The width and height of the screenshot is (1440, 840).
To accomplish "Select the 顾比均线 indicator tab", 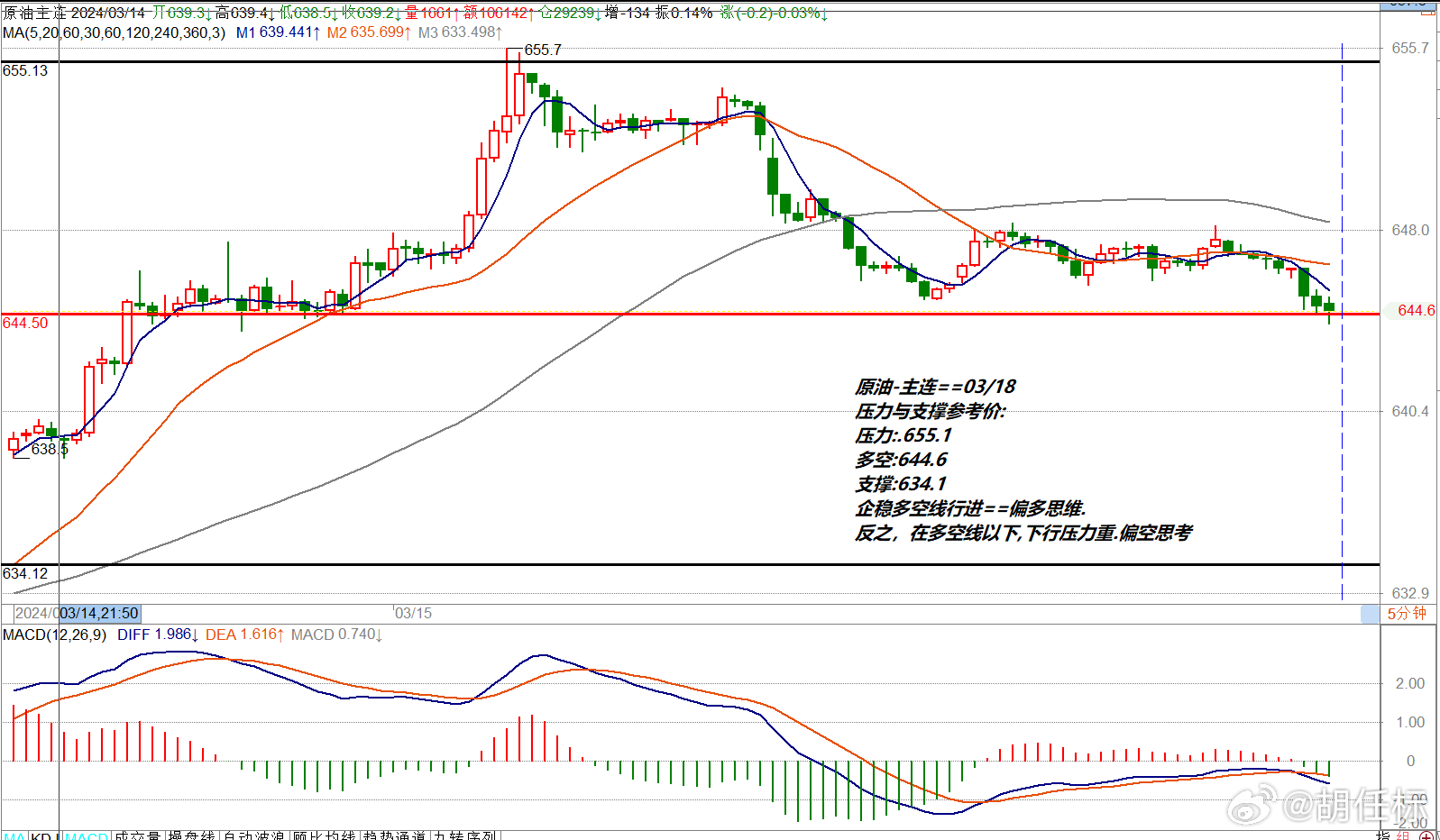I will click(x=324, y=835).
